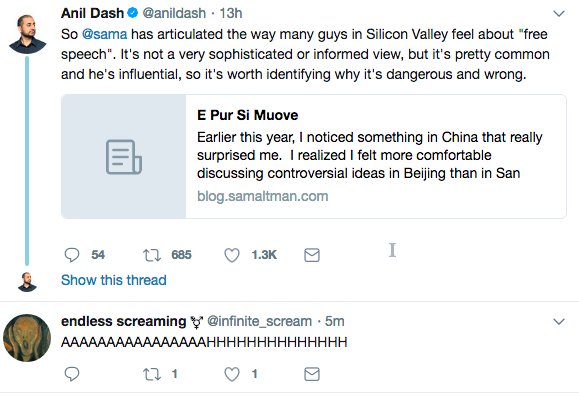Open the E Pur Si Muove link card
579x396 pixels.
pyautogui.click(x=314, y=156)
